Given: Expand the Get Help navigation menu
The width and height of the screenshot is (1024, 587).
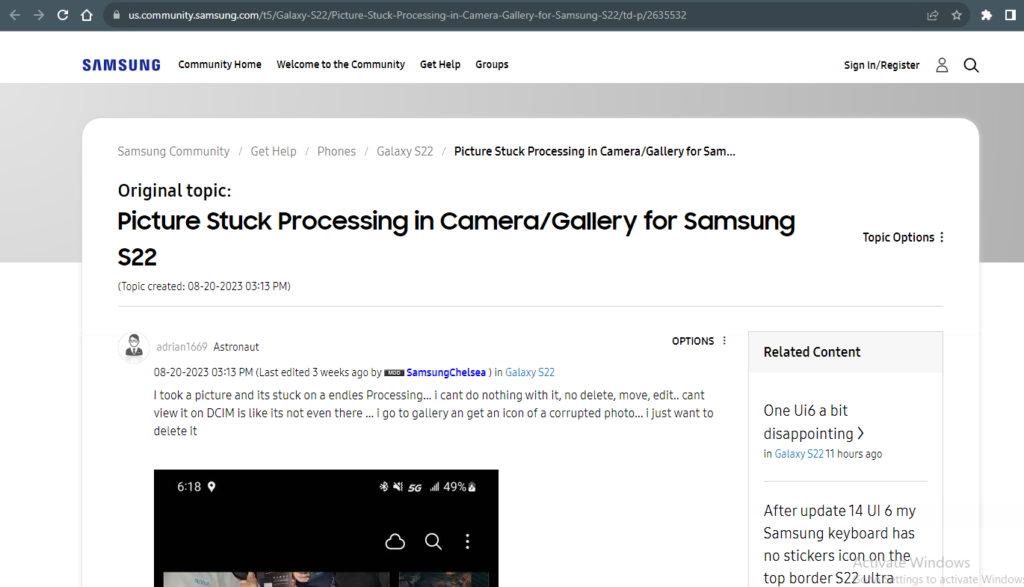Looking at the screenshot, I should pos(440,65).
